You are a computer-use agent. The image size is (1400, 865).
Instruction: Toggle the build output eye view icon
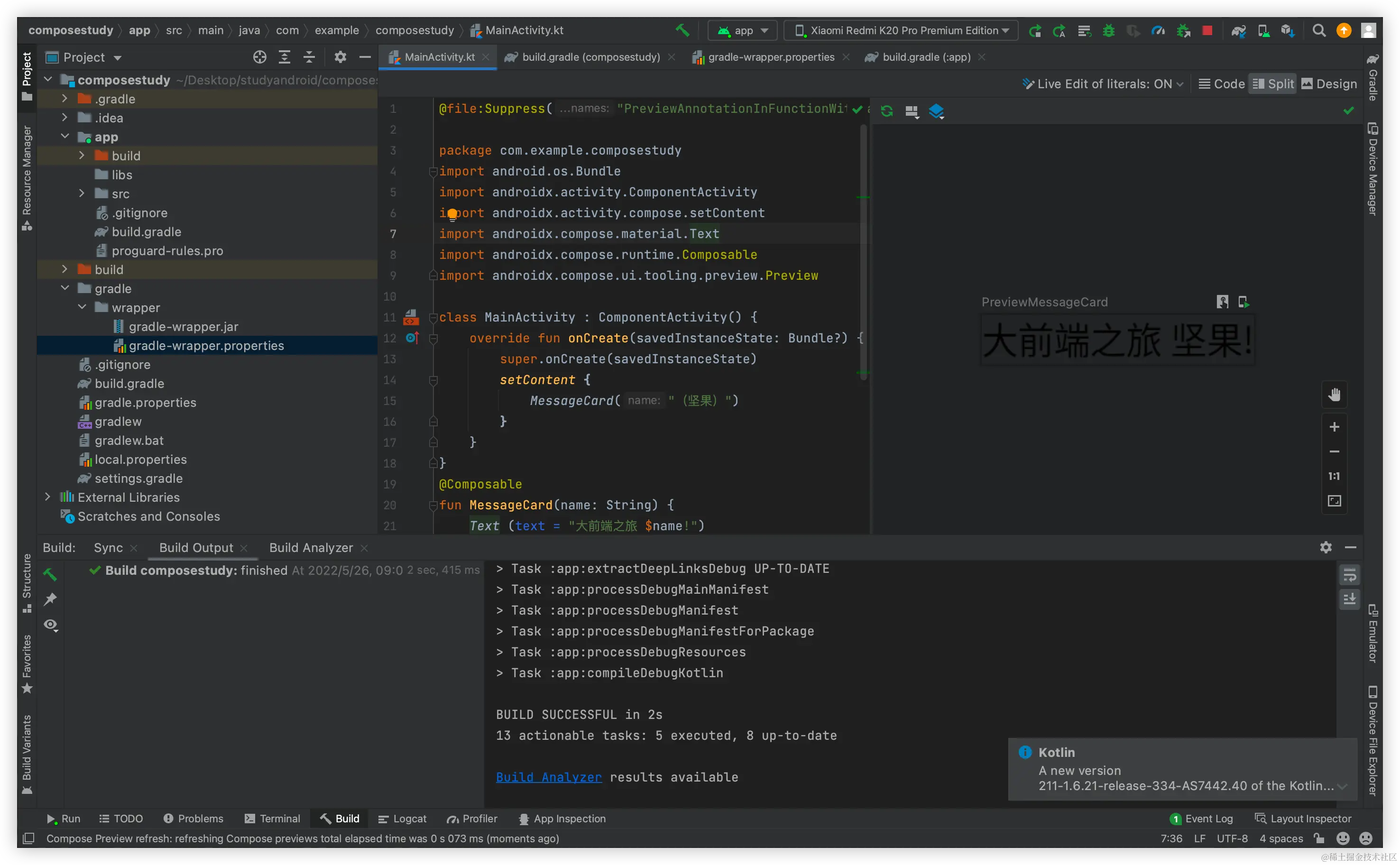click(50, 625)
